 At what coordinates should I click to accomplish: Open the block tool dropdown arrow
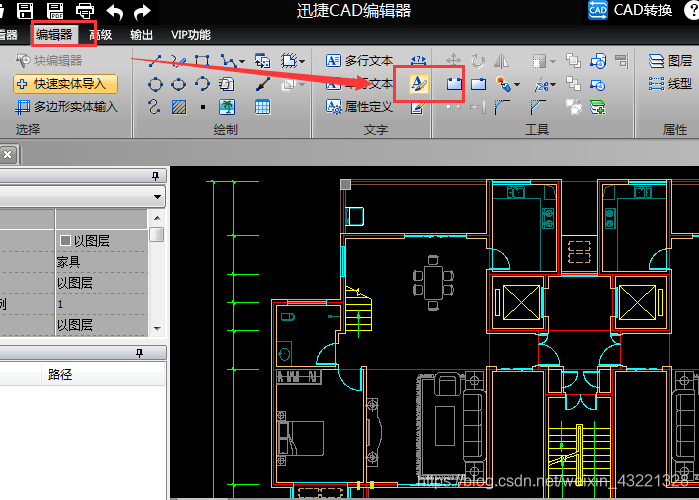(x=302, y=61)
